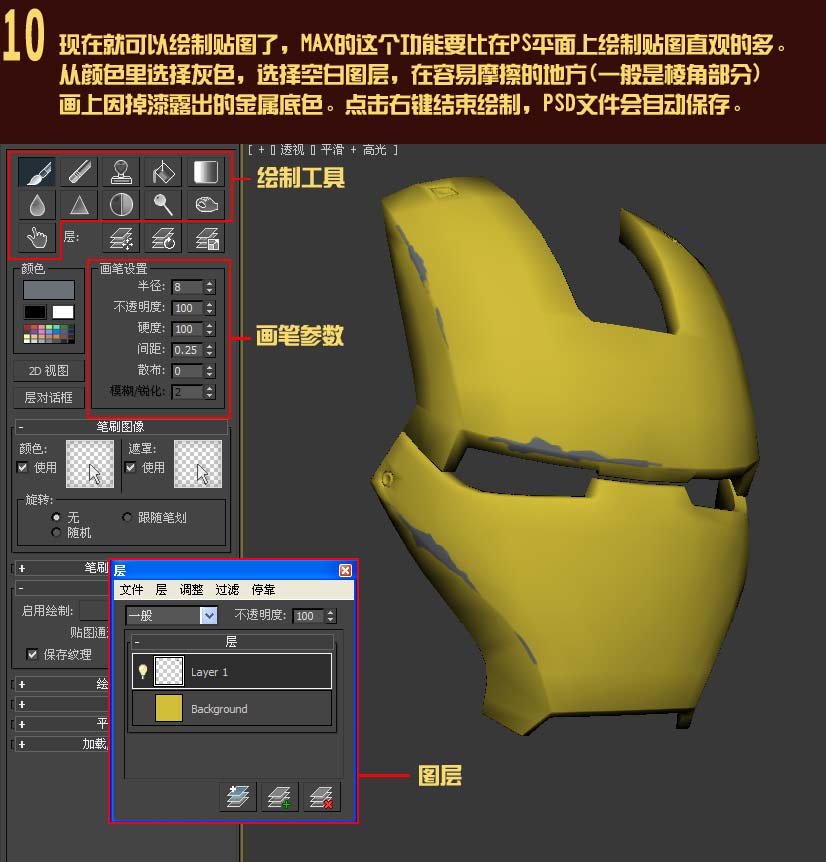Click the delete layer icon
This screenshot has height=862, width=826.
coord(321,796)
